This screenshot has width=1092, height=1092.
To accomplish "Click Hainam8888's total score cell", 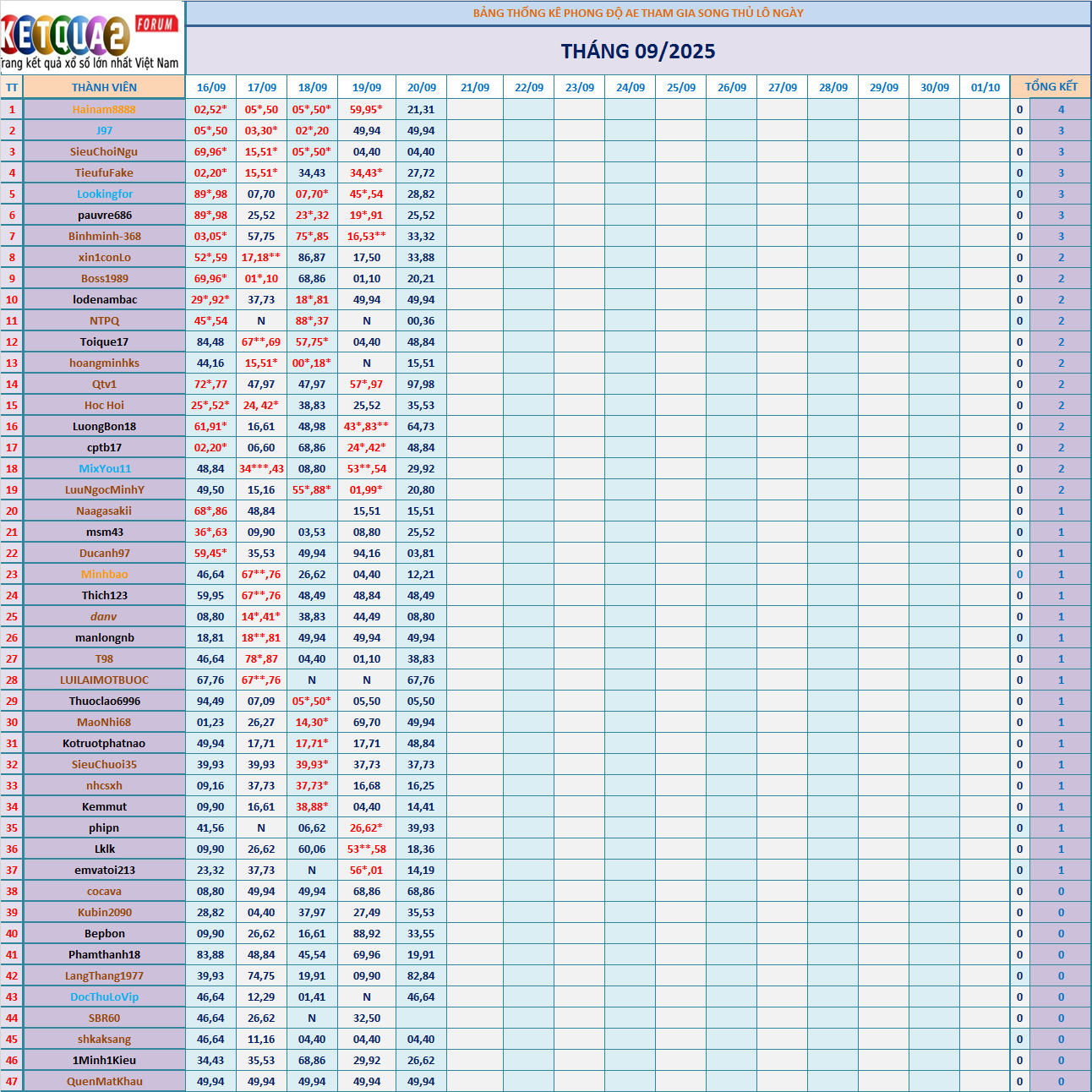I will coord(1061,109).
